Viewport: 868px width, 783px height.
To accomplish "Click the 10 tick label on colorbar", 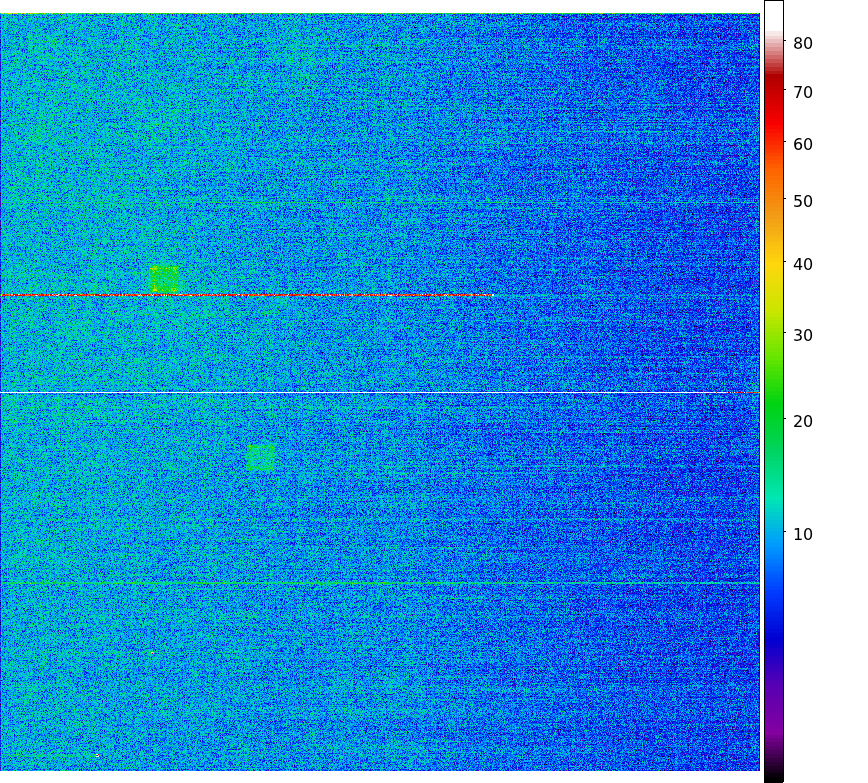I will (803, 534).
